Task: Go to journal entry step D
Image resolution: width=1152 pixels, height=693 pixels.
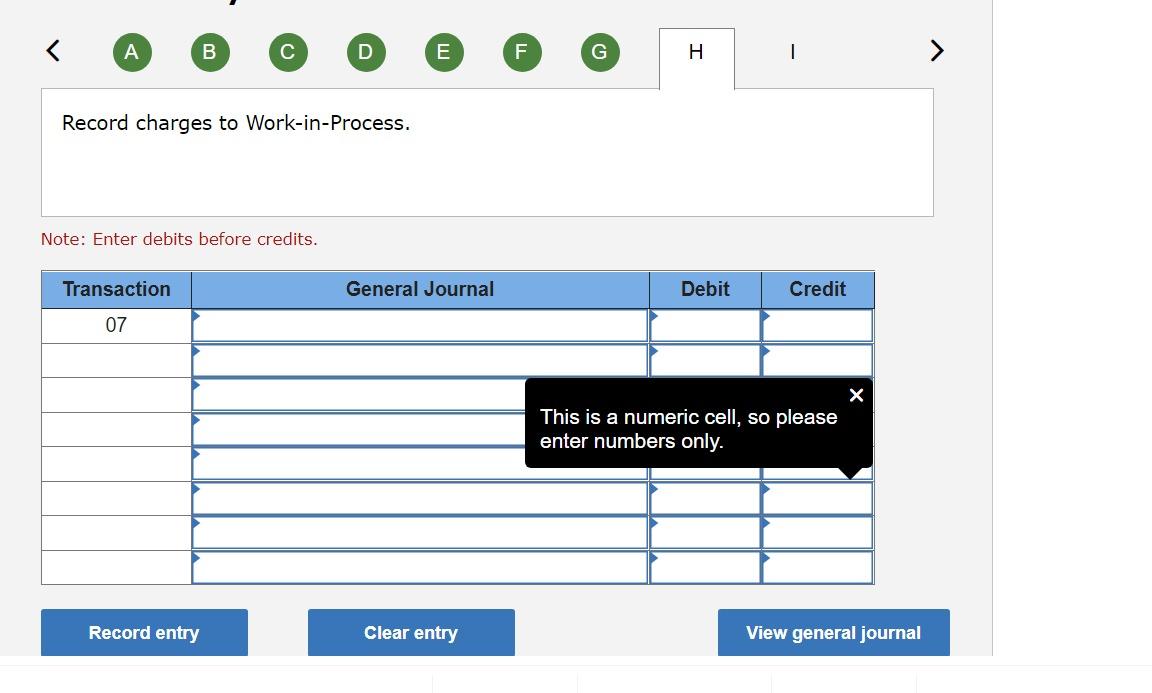Action: tap(366, 52)
